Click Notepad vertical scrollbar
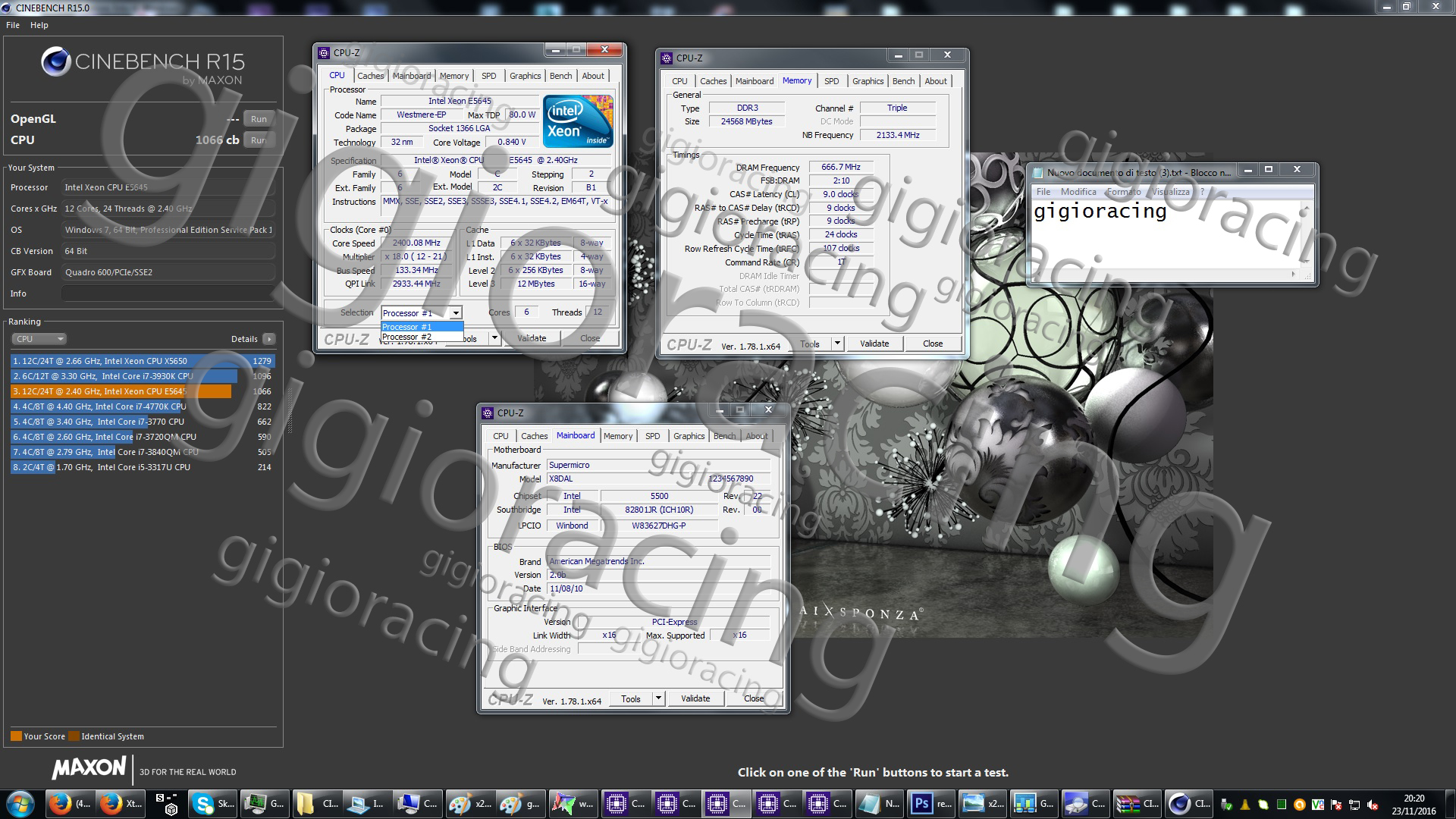This screenshot has height=819, width=1456. pos(1306,234)
